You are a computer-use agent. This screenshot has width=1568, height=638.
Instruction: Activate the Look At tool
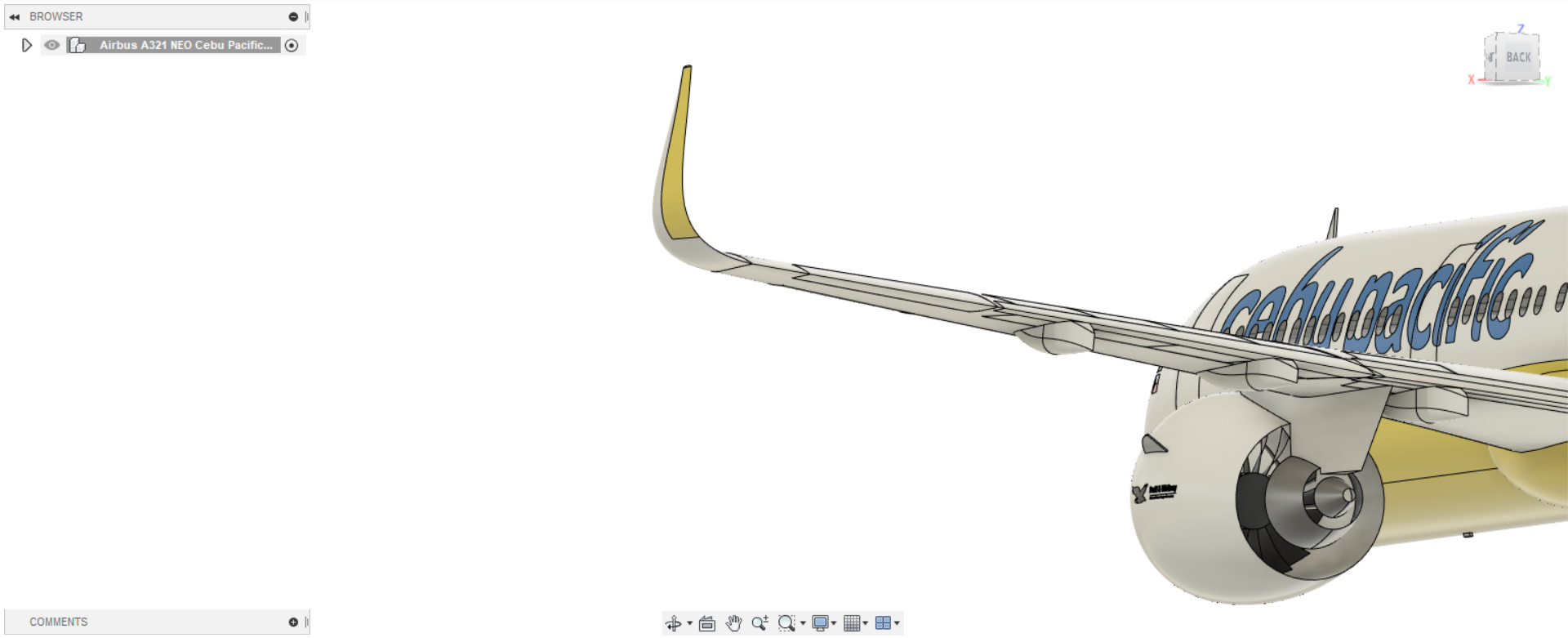tap(707, 624)
